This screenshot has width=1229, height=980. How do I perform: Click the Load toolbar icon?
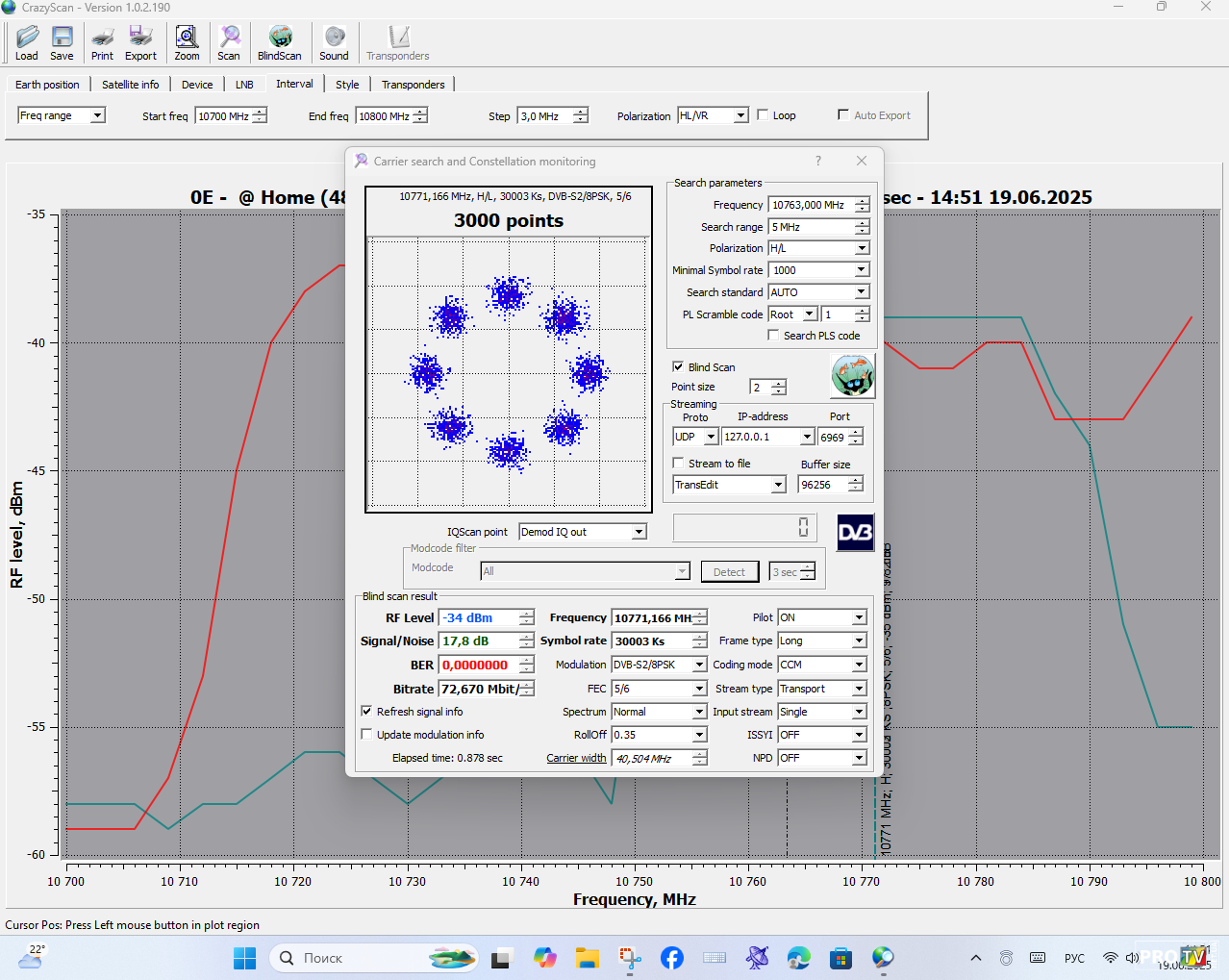[x=27, y=42]
